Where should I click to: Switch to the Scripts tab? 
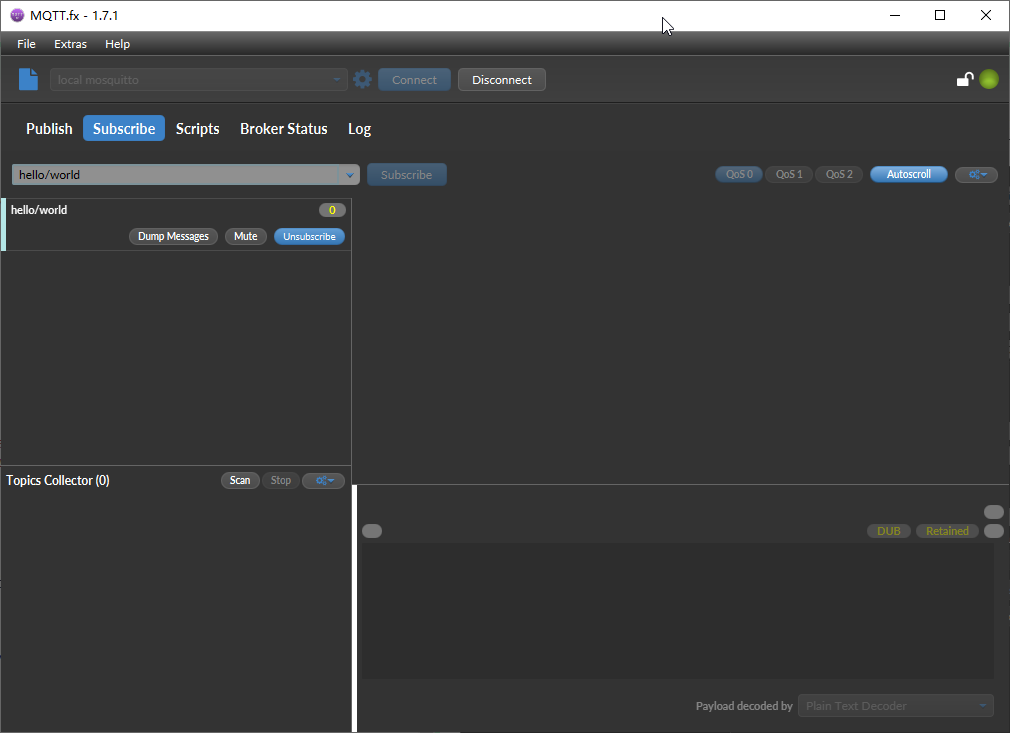coord(198,128)
